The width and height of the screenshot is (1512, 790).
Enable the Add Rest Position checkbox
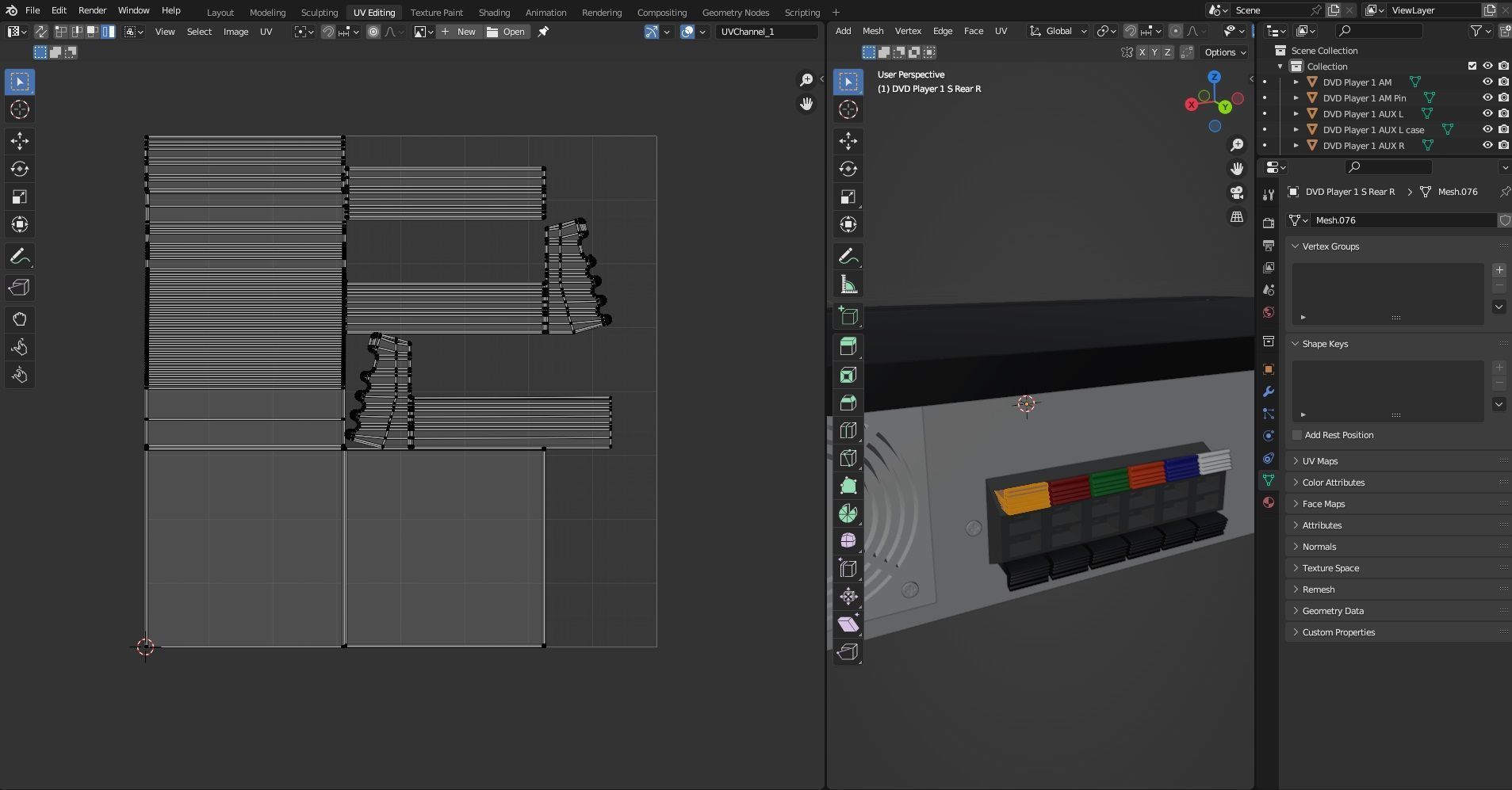pyautogui.click(x=1297, y=435)
